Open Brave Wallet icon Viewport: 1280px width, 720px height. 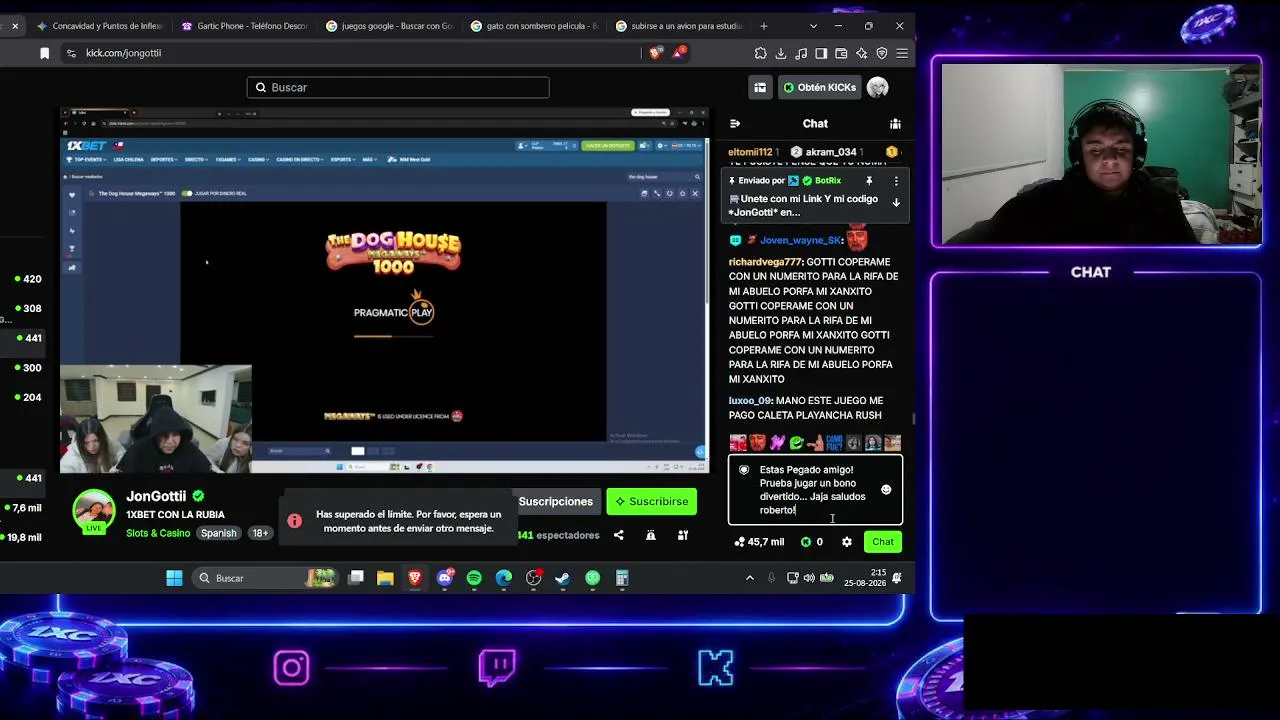(841, 53)
